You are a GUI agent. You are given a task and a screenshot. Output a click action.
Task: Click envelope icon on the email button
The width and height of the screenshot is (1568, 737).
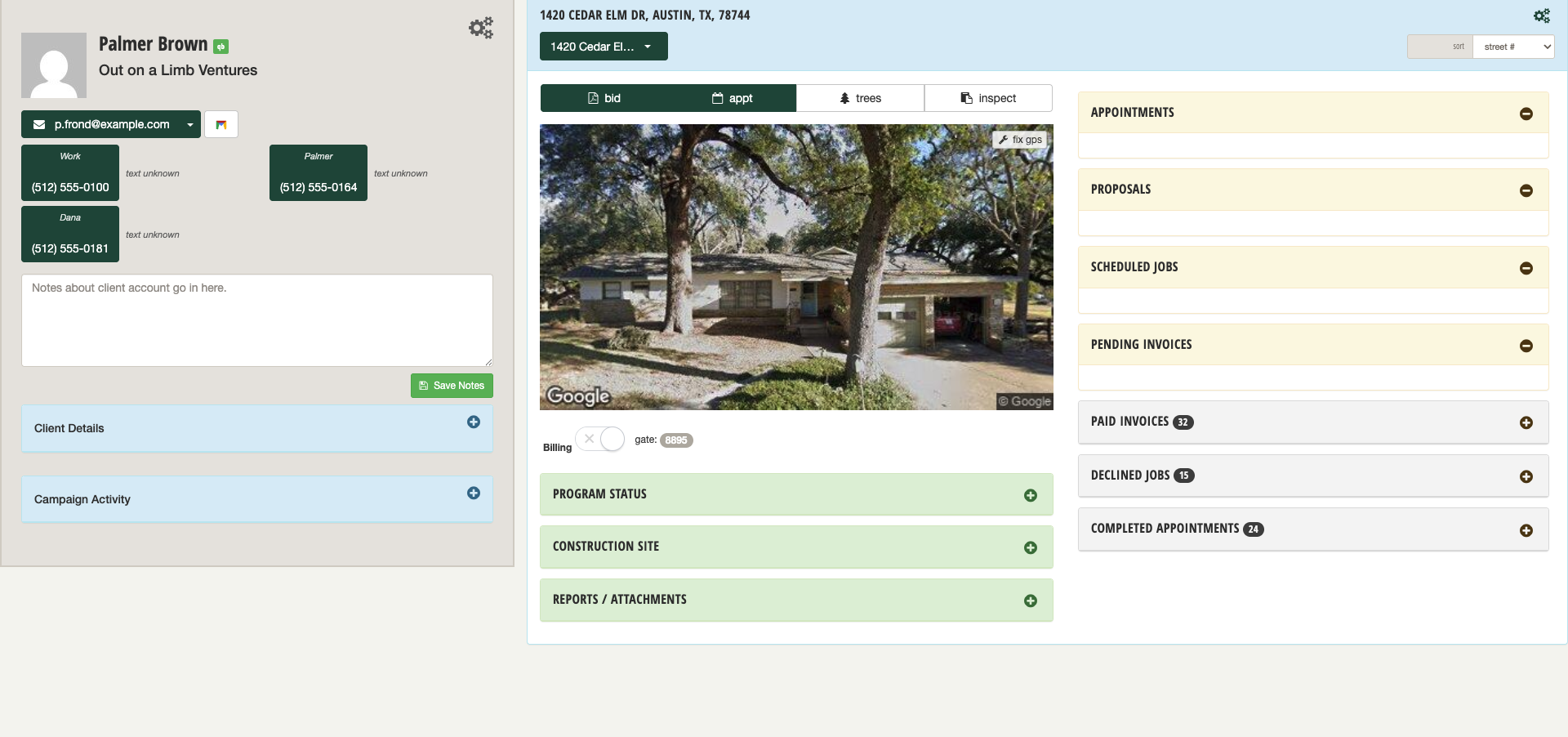(x=39, y=124)
